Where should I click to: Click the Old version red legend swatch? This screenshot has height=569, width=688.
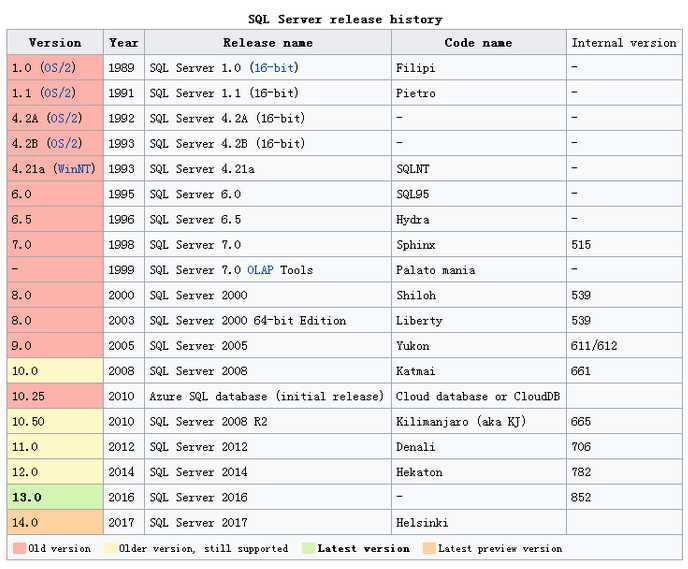[19, 548]
